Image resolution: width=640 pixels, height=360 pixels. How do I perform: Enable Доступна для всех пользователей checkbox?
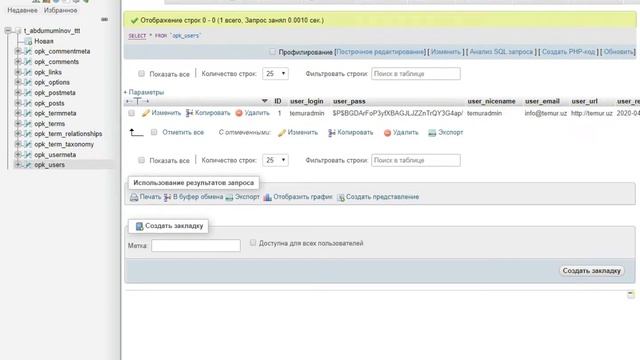(253, 243)
